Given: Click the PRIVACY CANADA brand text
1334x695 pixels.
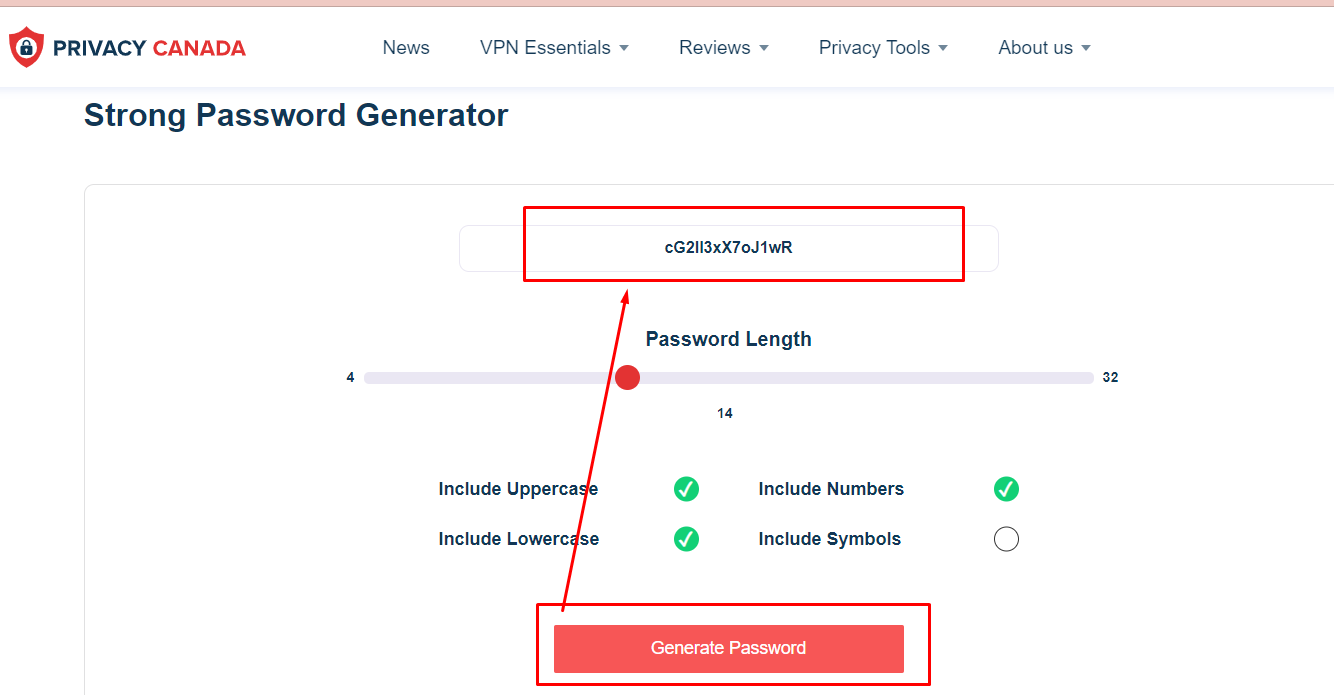Looking at the screenshot, I should 150,47.
